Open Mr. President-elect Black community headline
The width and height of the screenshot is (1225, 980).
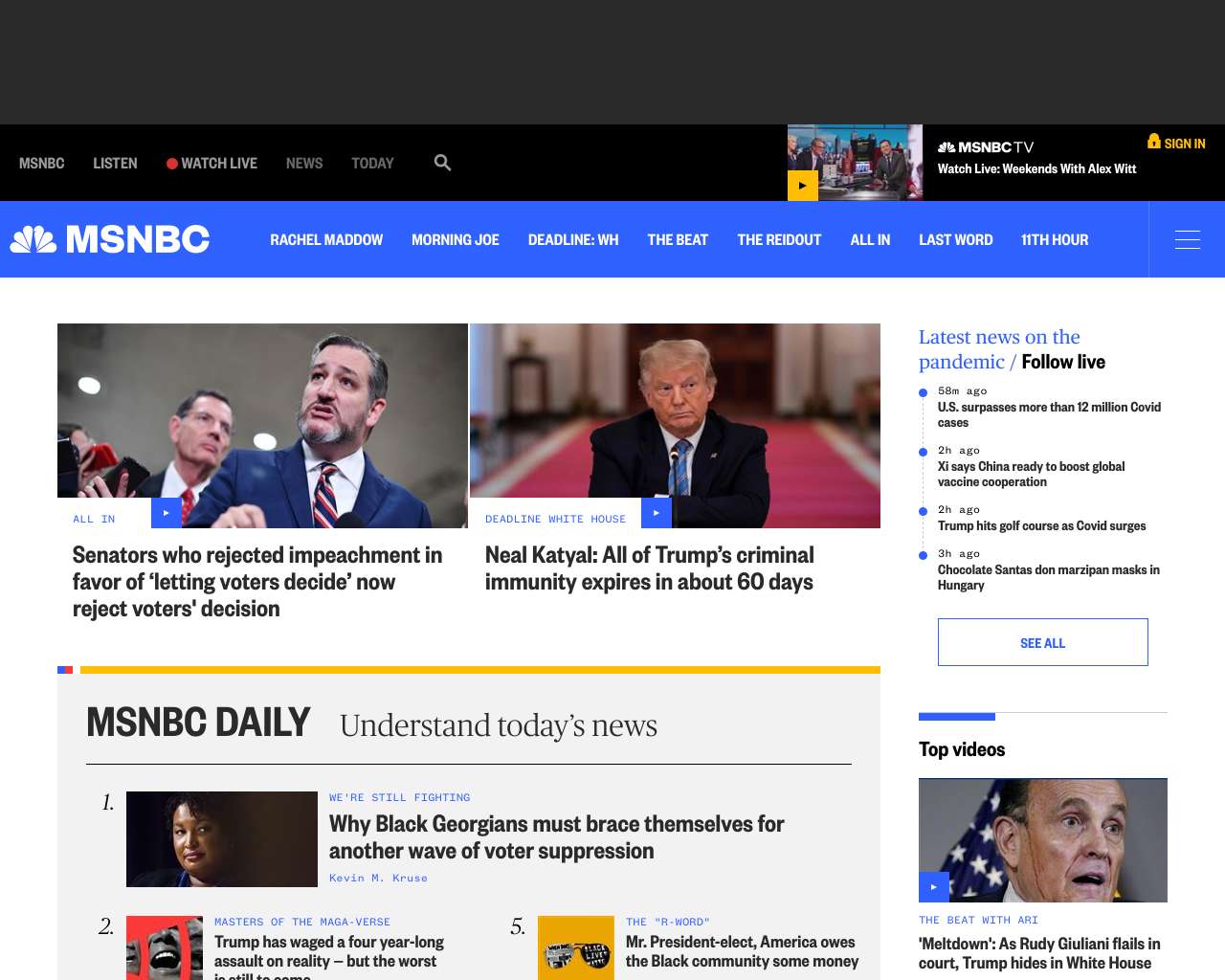(x=742, y=951)
